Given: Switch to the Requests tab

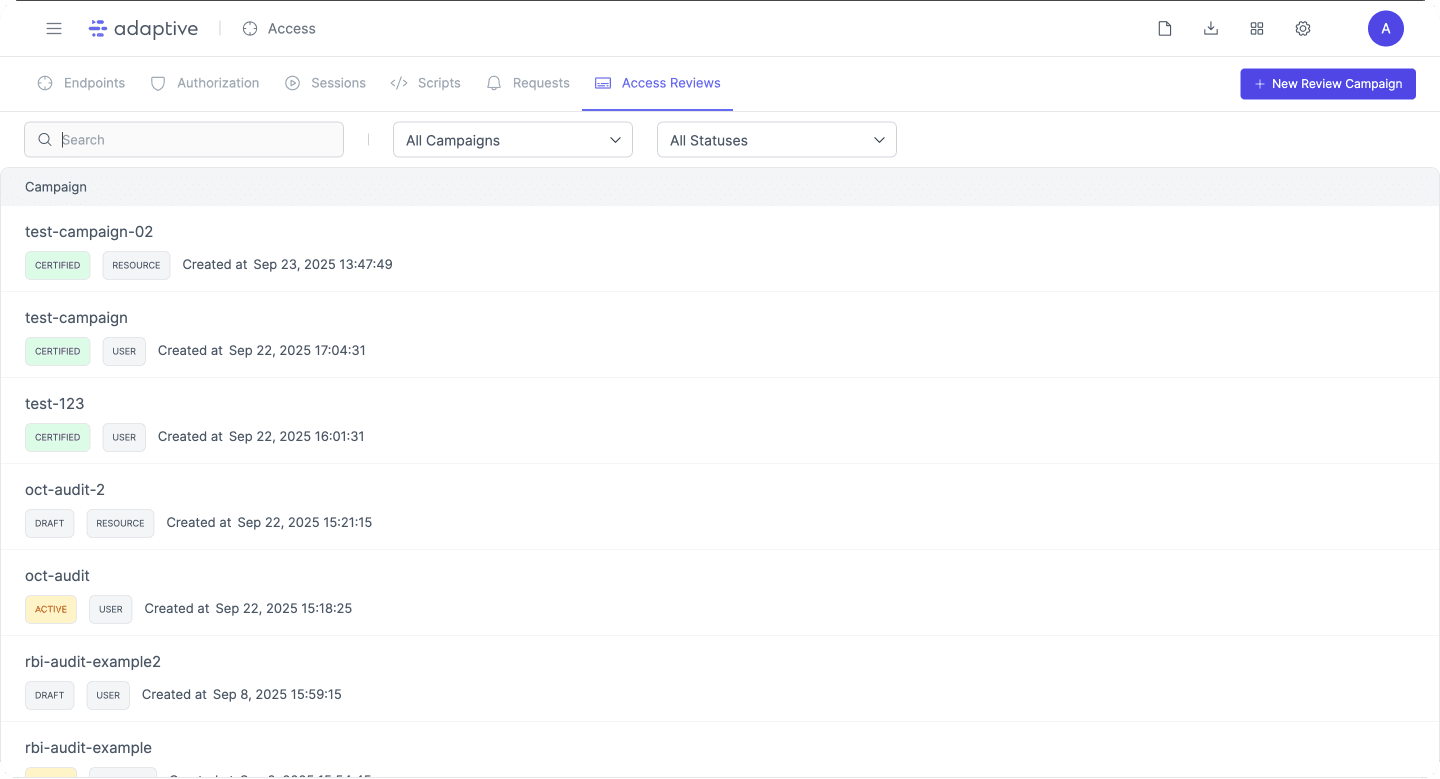Looking at the screenshot, I should (528, 83).
